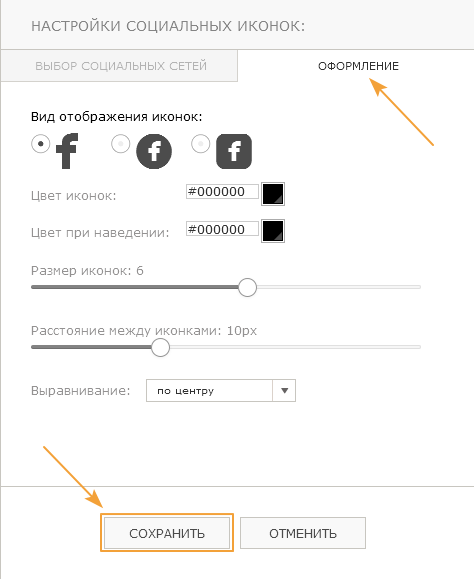Switch to the 'Оформление' tab

point(358,66)
